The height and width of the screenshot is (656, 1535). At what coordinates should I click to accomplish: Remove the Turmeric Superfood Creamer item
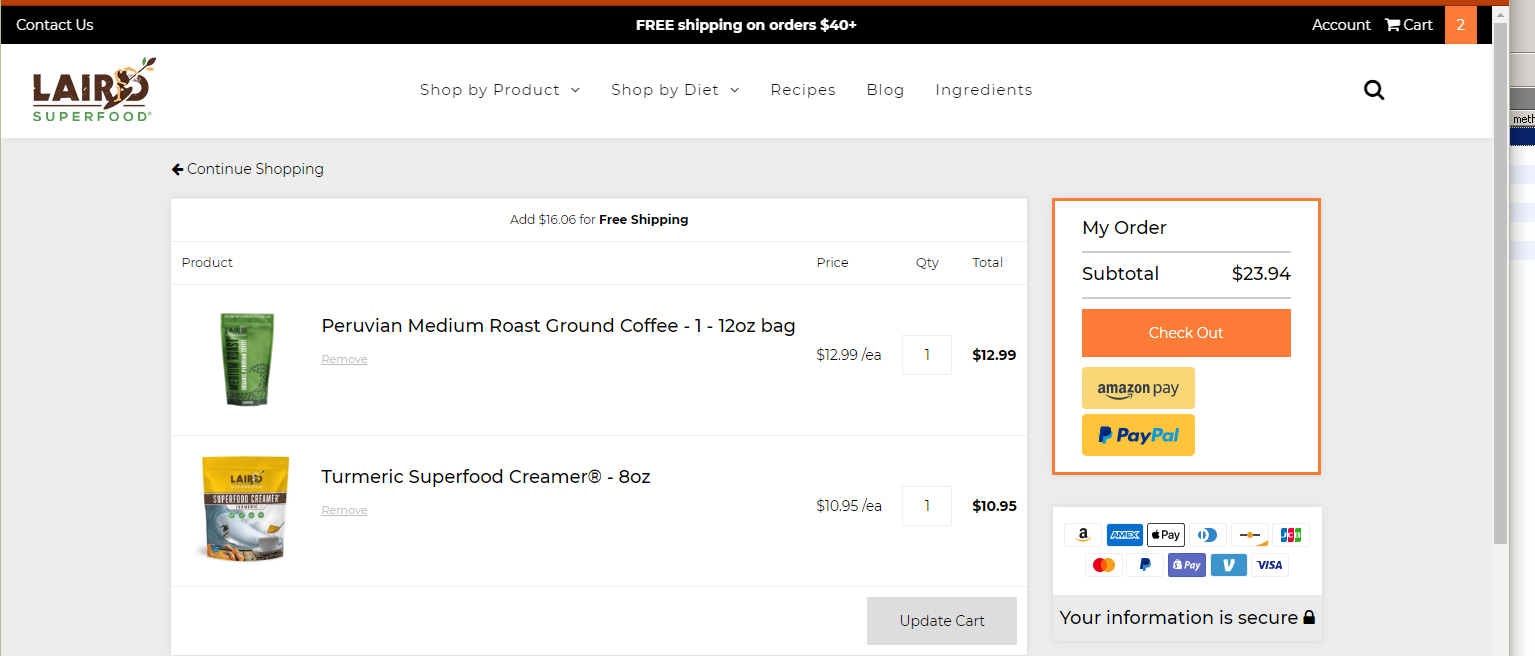(x=344, y=510)
